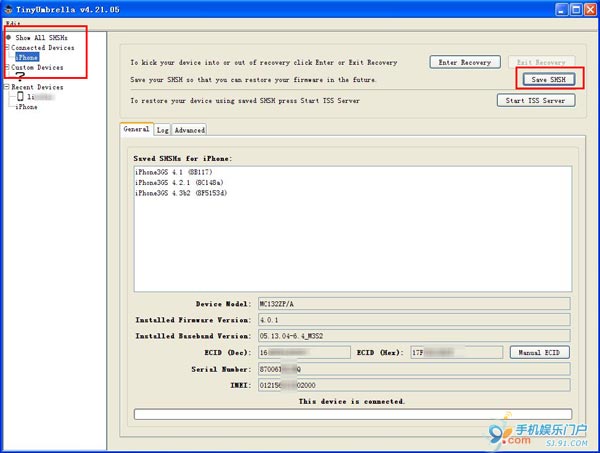The width and height of the screenshot is (600, 453).
Task: Click the Save SHSH button
Action: (x=549, y=80)
